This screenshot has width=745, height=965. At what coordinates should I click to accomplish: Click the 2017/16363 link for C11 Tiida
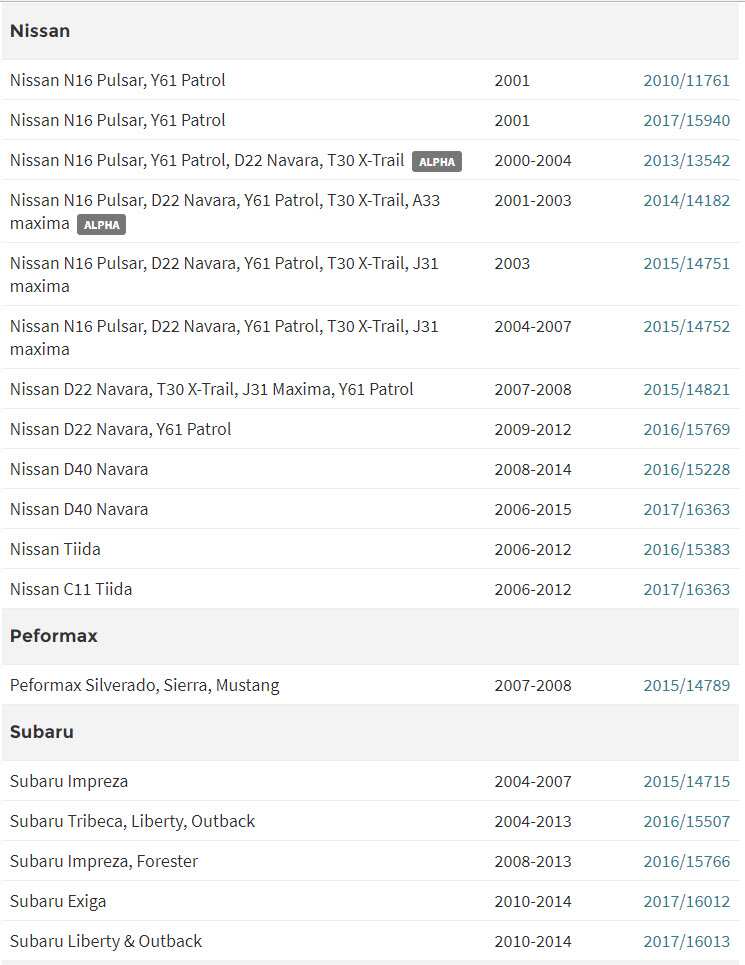tap(686, 590)
